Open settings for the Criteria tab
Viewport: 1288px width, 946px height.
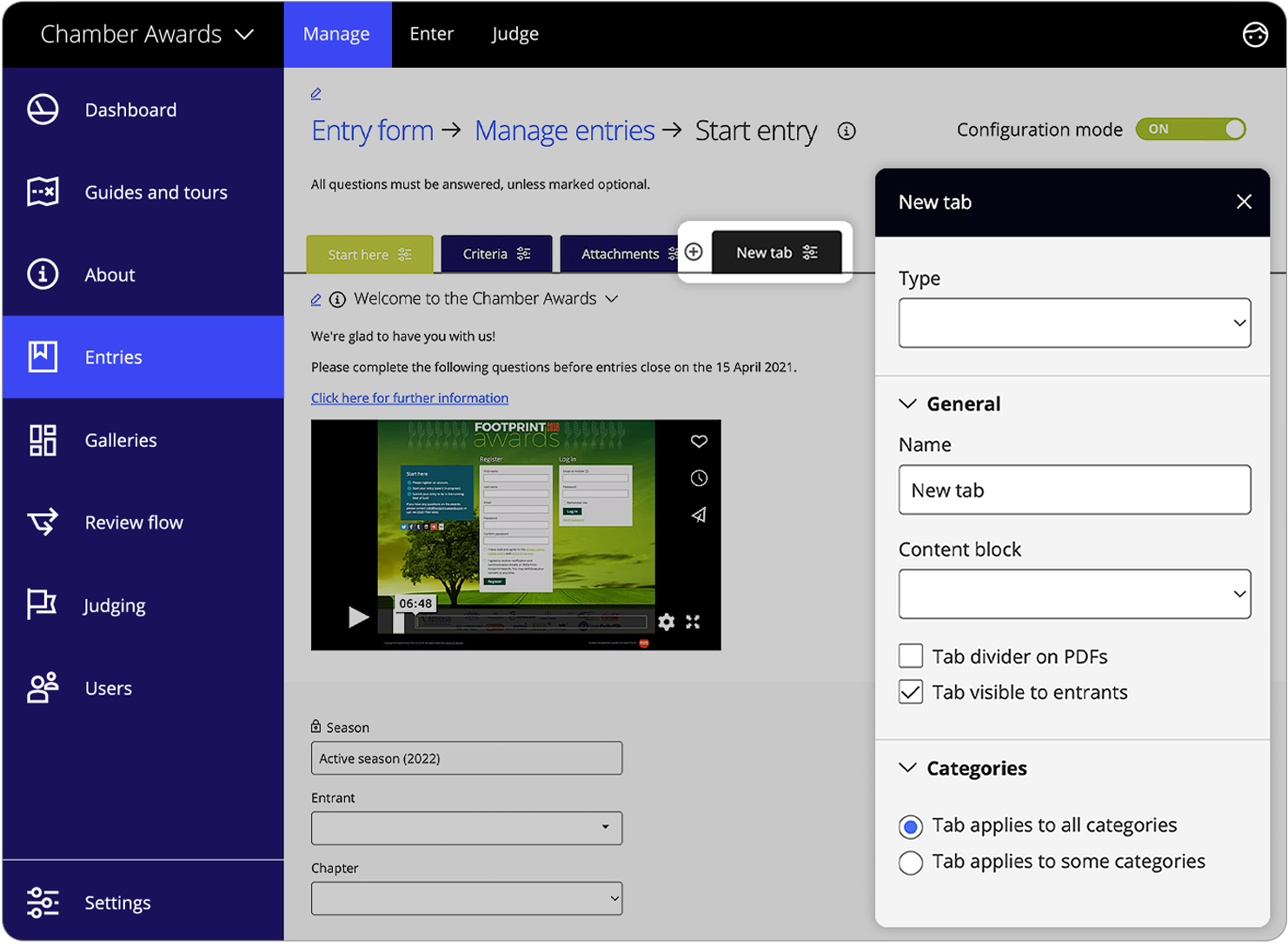coord(523,253)
